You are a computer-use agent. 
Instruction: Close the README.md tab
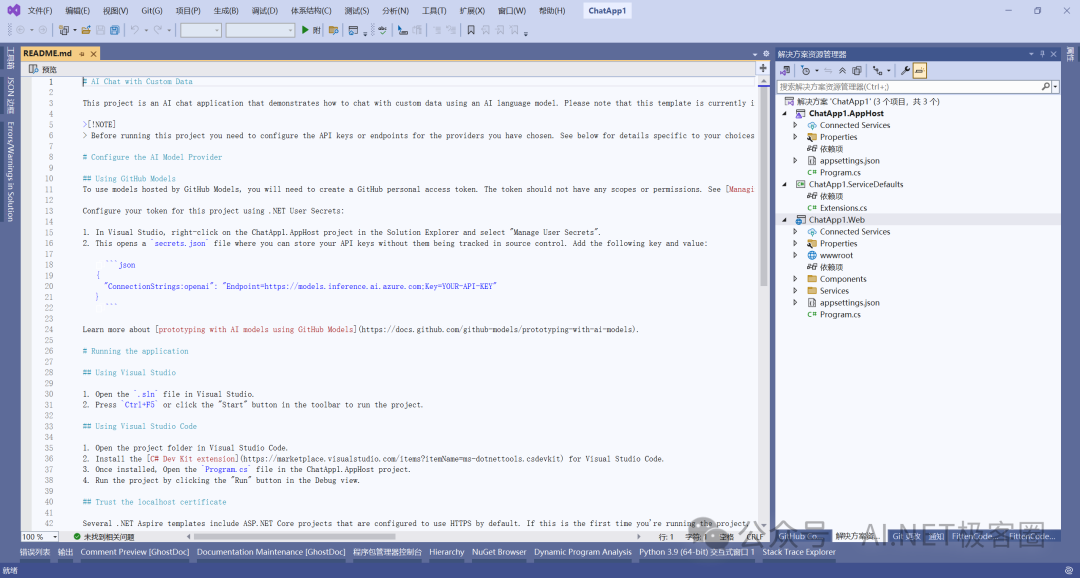point(93,54)
